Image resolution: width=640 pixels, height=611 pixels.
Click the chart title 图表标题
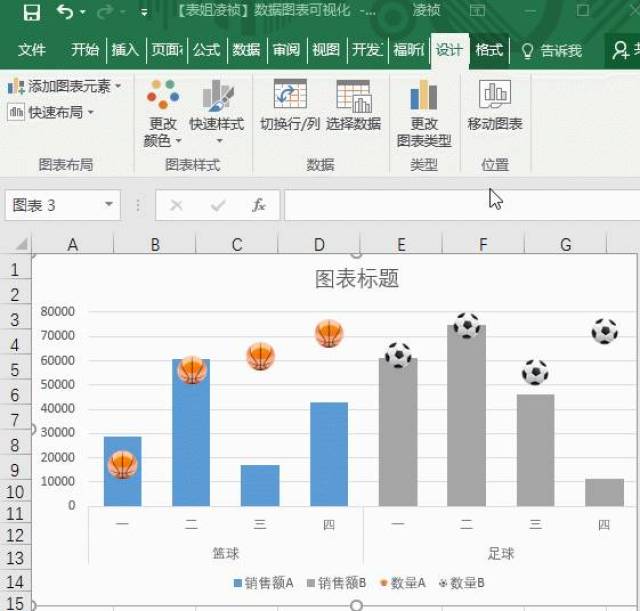(x=357, y=279)
